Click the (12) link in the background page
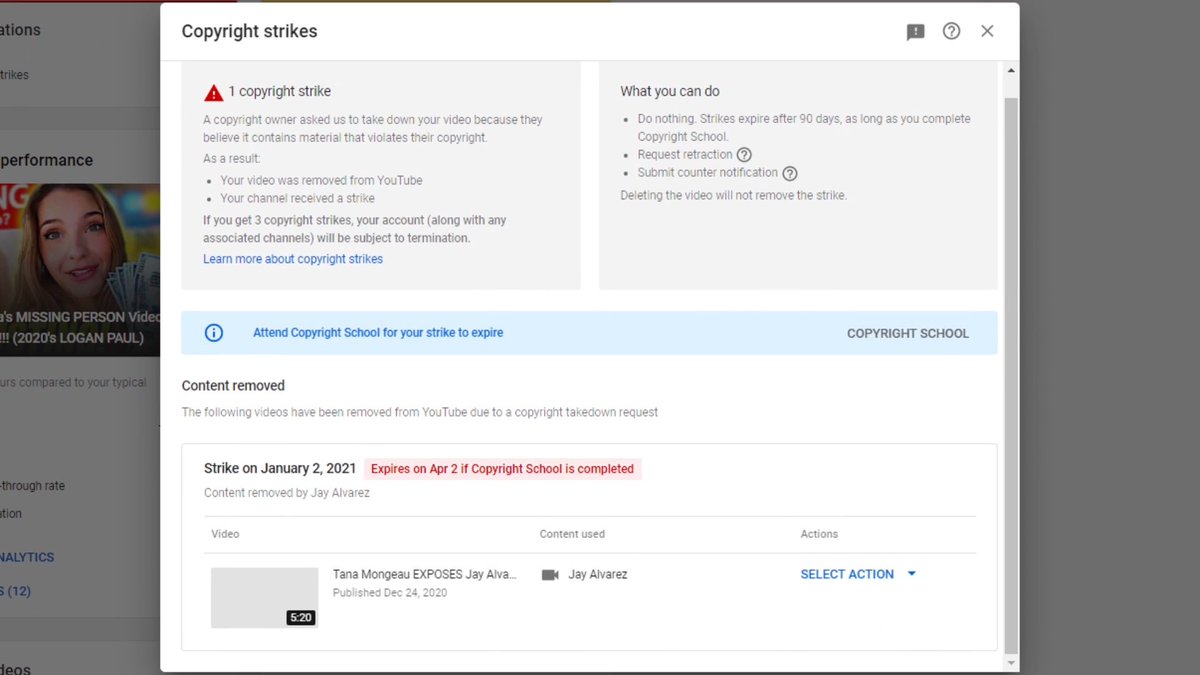Image resolution: width=1200 pixels, height=675 pixels. click(15, 591)
